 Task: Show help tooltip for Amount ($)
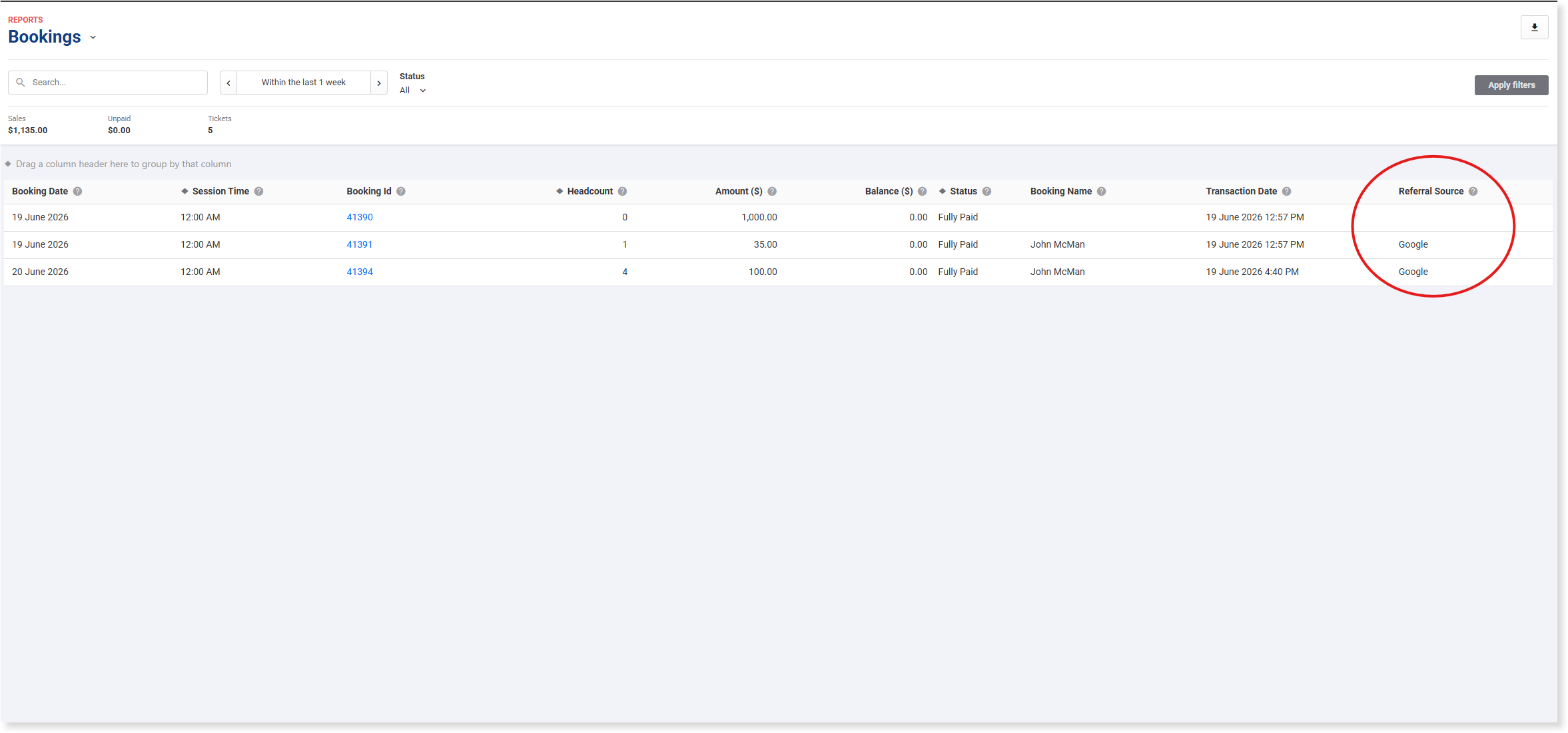772,191
